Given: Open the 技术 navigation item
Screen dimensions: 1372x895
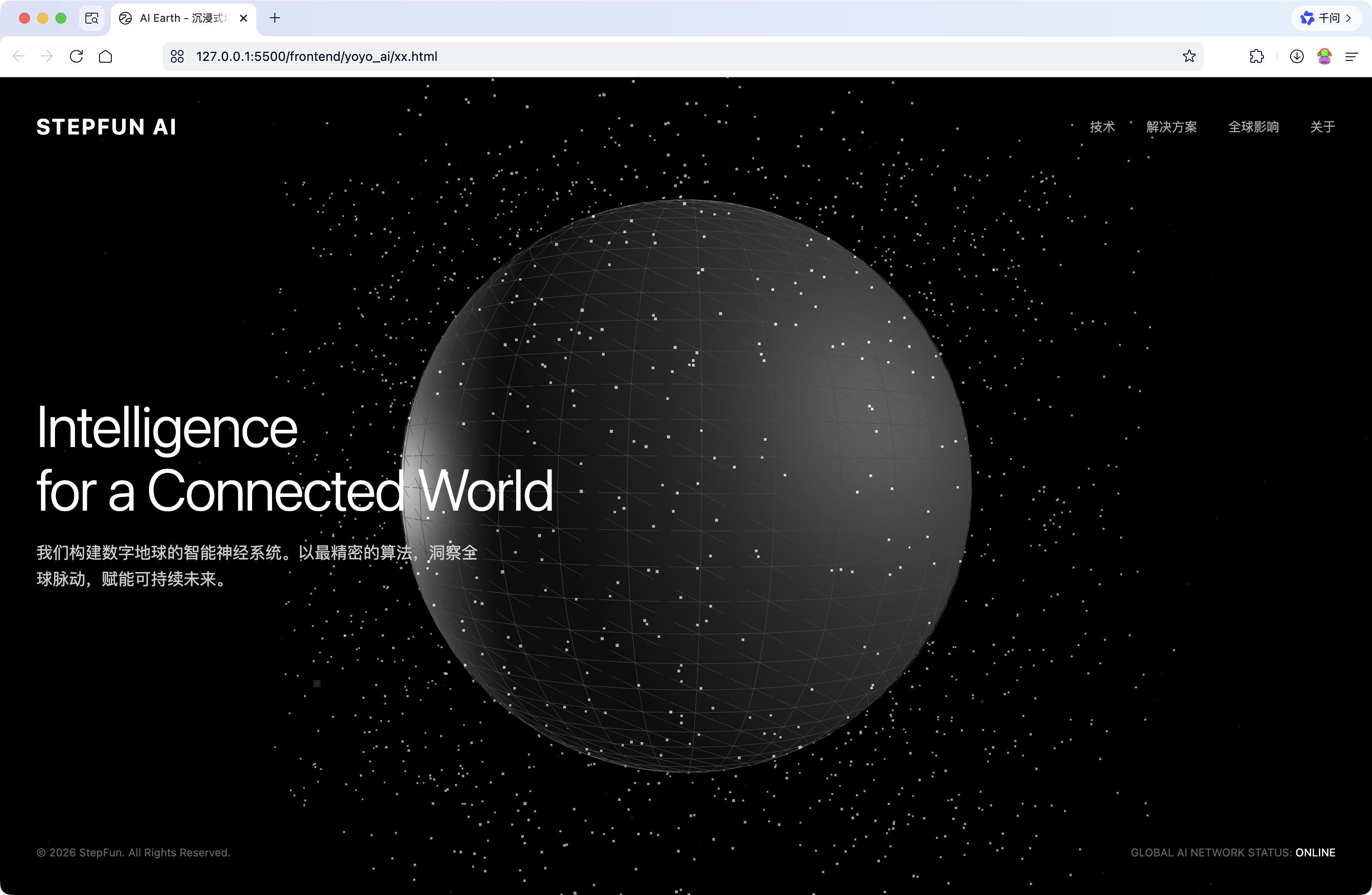Looking at the screenshot, I should pos(1102,127).
